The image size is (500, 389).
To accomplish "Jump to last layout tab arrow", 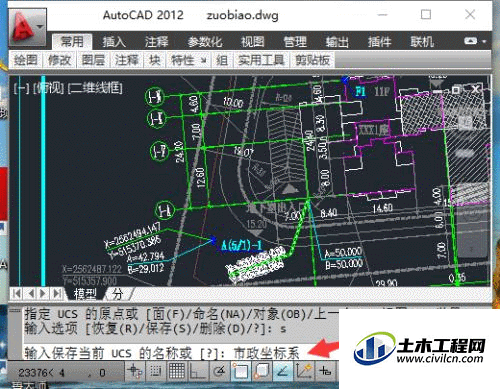I will pos(57,294).
